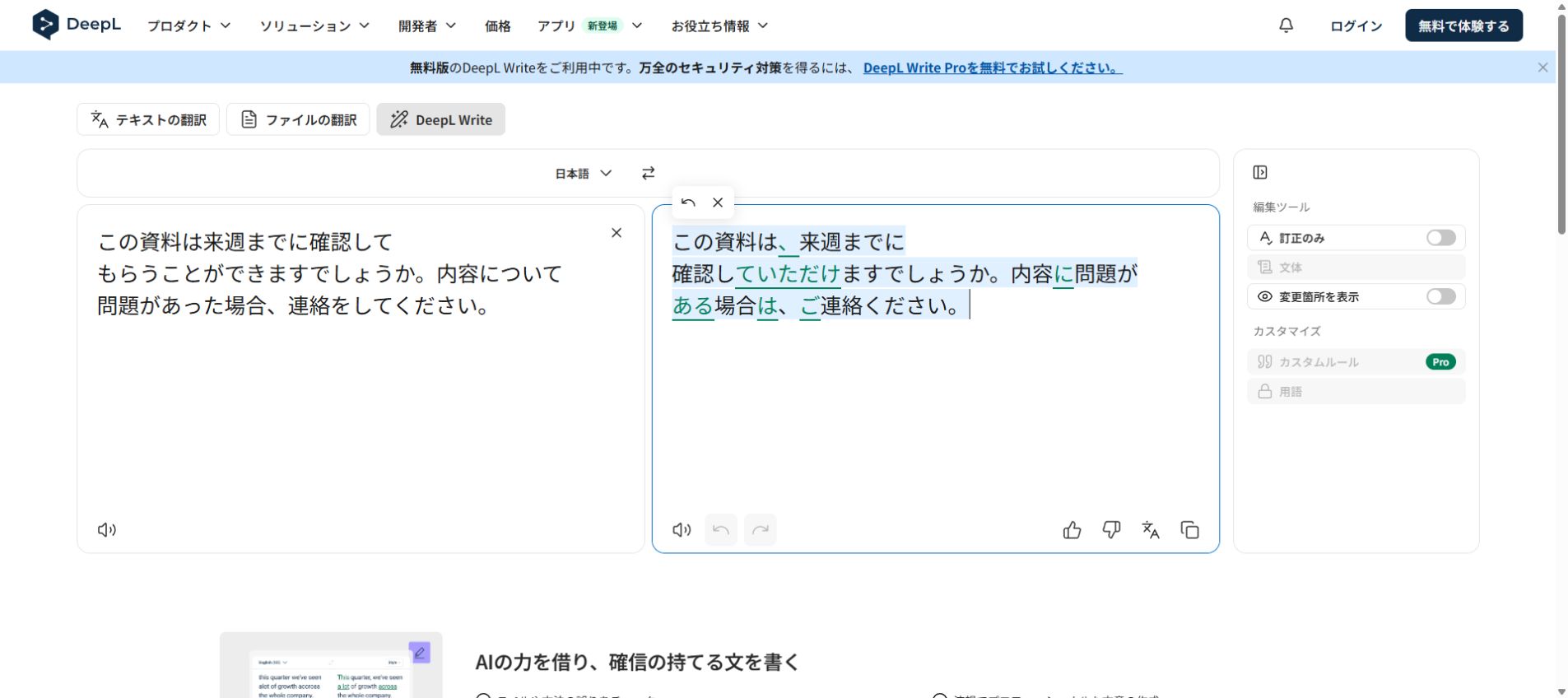Click the page's vertical scrollbar thumb
This screenshot has width=1568, height=698.
tap(1561, 123)
